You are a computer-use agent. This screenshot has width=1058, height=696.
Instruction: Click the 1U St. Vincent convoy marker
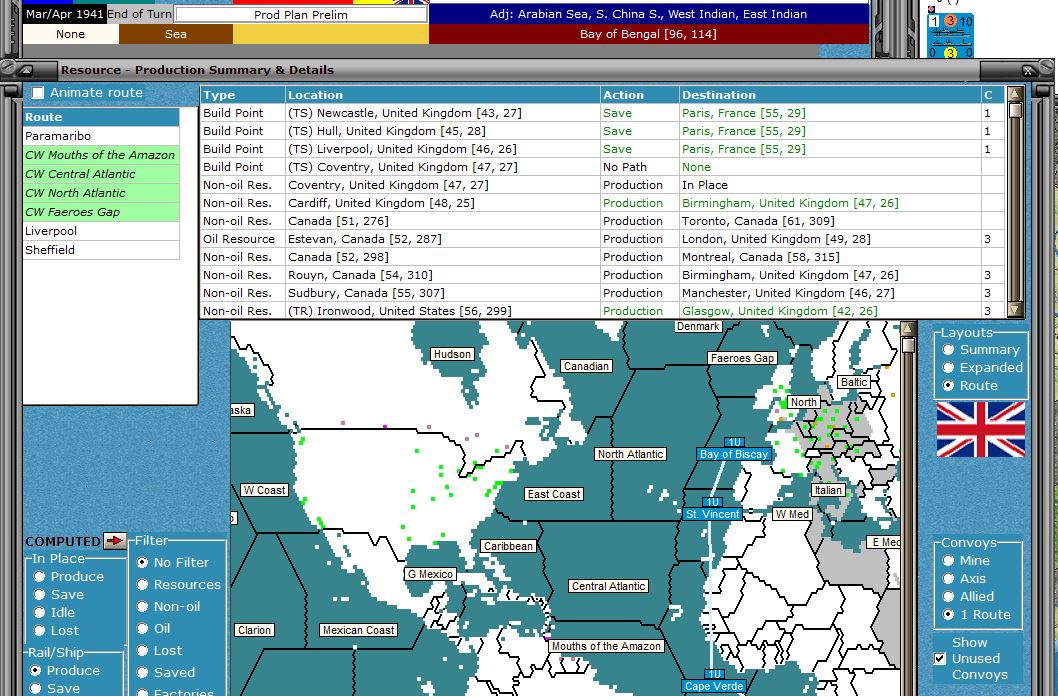[713, 509]
